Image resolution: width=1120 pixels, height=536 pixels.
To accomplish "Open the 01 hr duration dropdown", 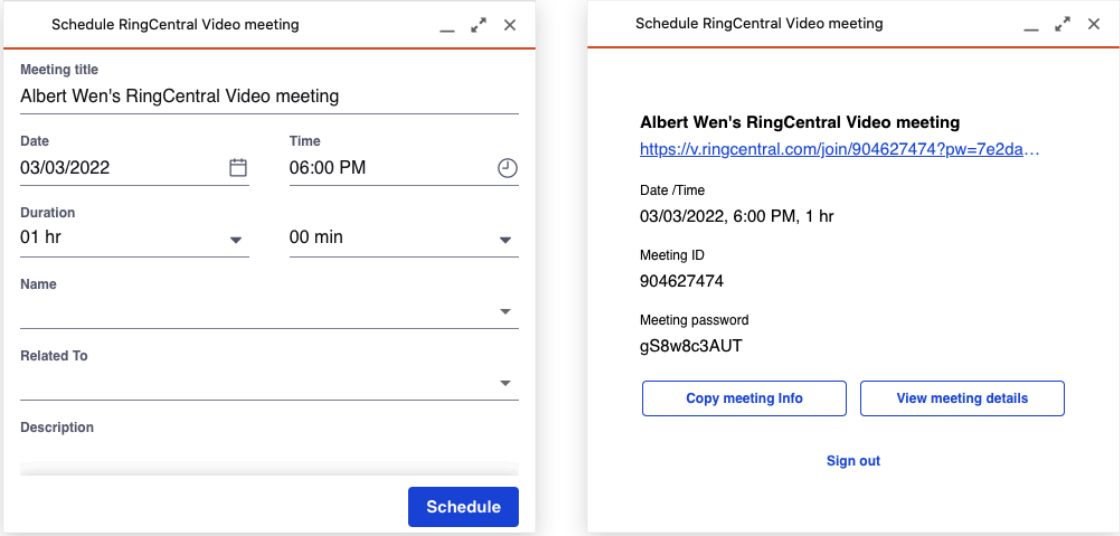I will 134,238.
